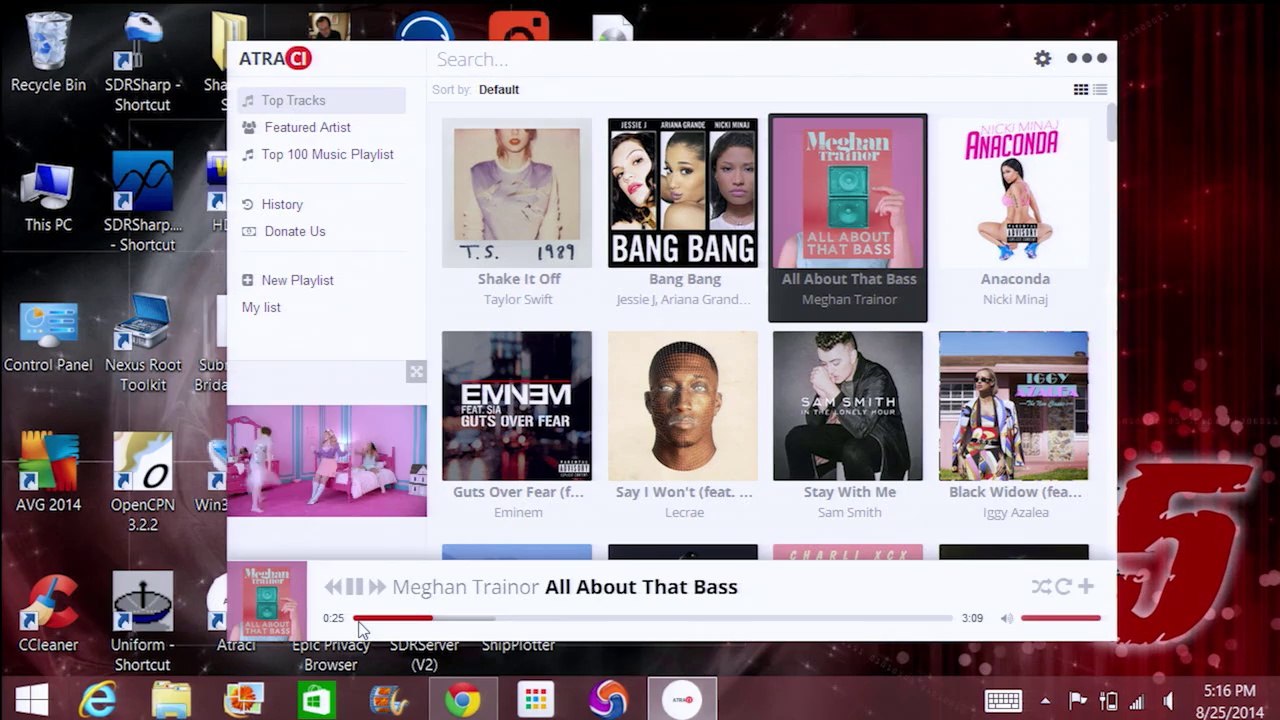The width and height of the screenshot is (1280, 720).
Task: Select the Control Panel desktop icon
Action: tap(48, 335)
